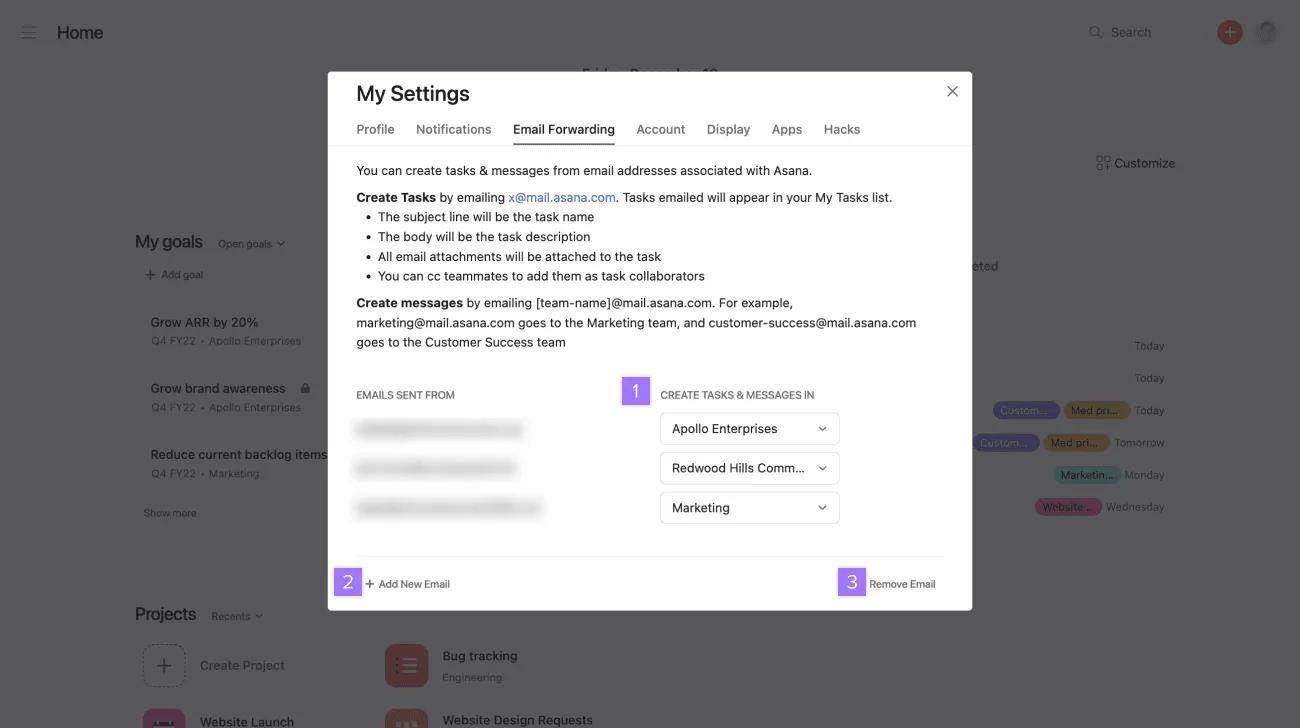Expand the Recents projects dropdown

tap(237, 616)
